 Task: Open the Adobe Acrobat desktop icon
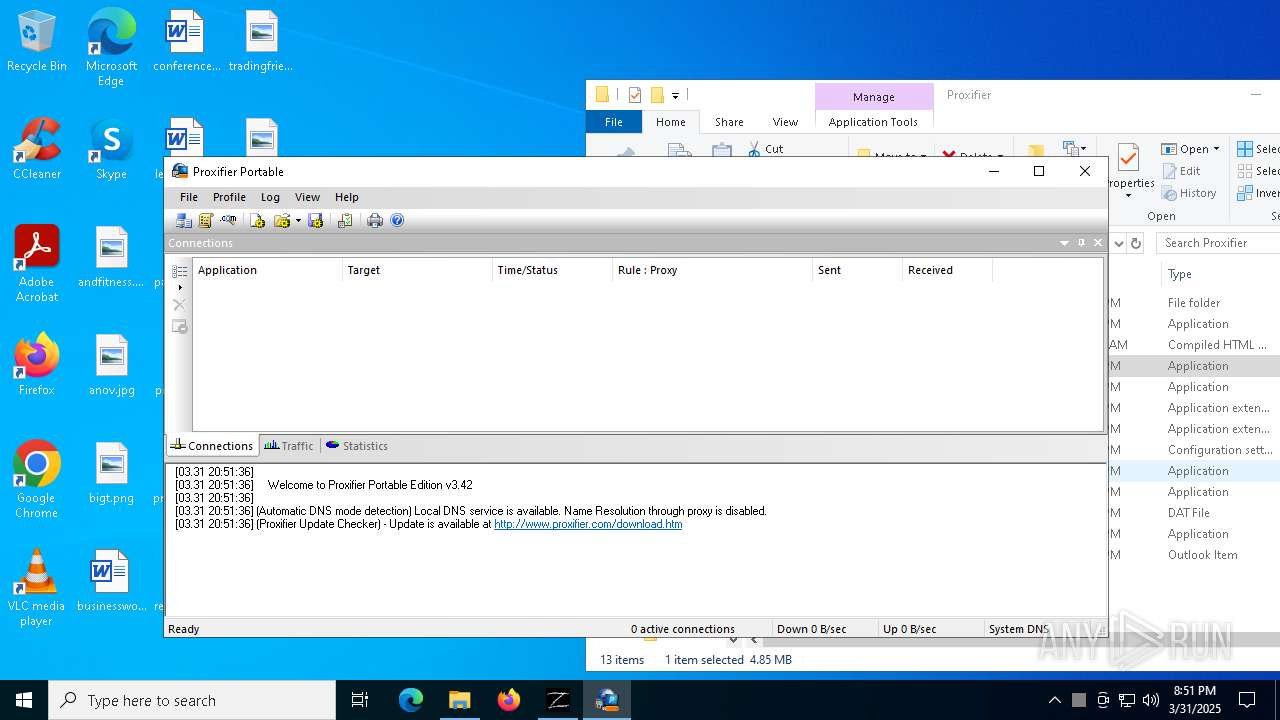pyautogui.click(x=37, y=263)
